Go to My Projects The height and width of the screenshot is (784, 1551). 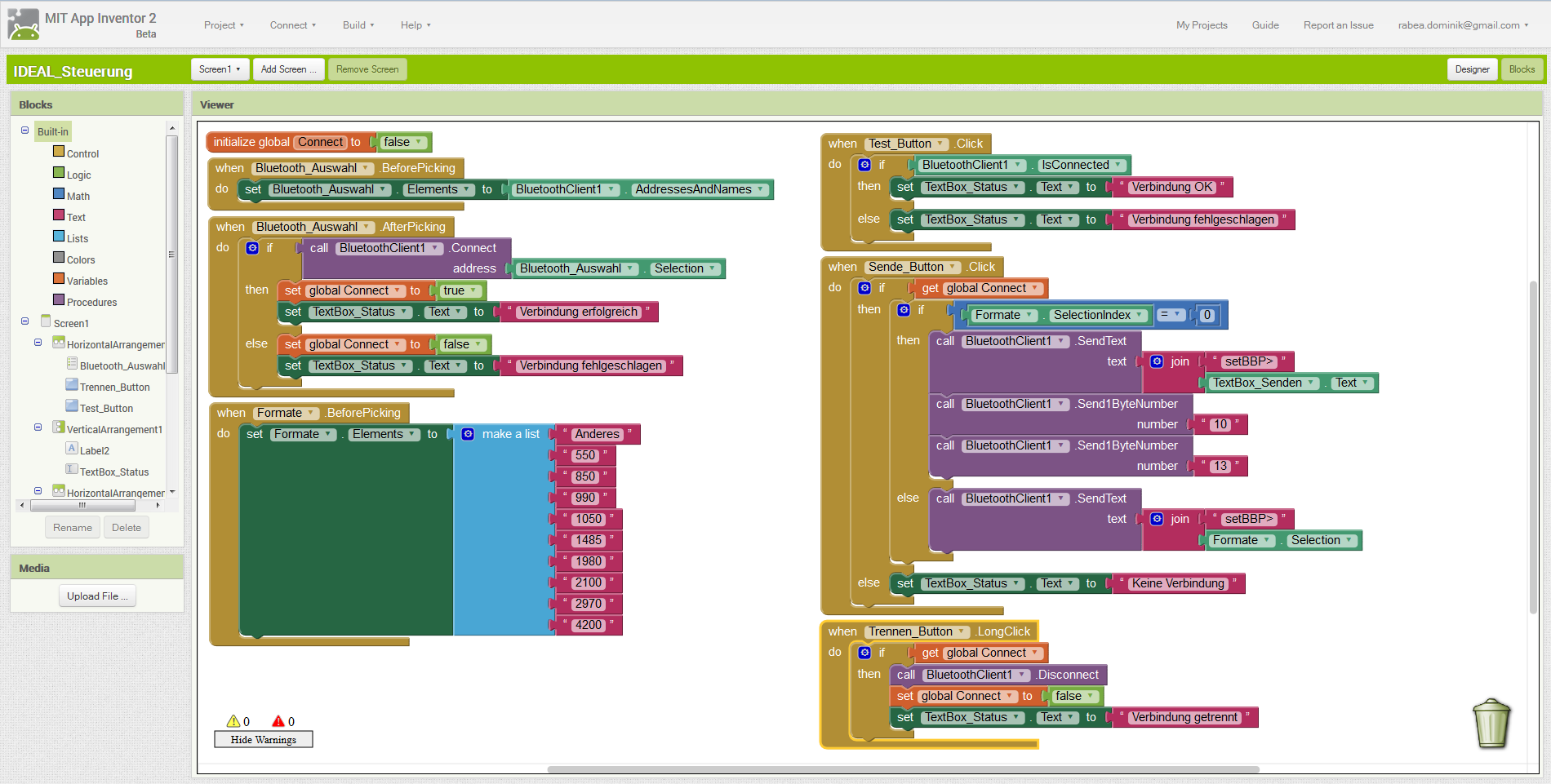1202,25
